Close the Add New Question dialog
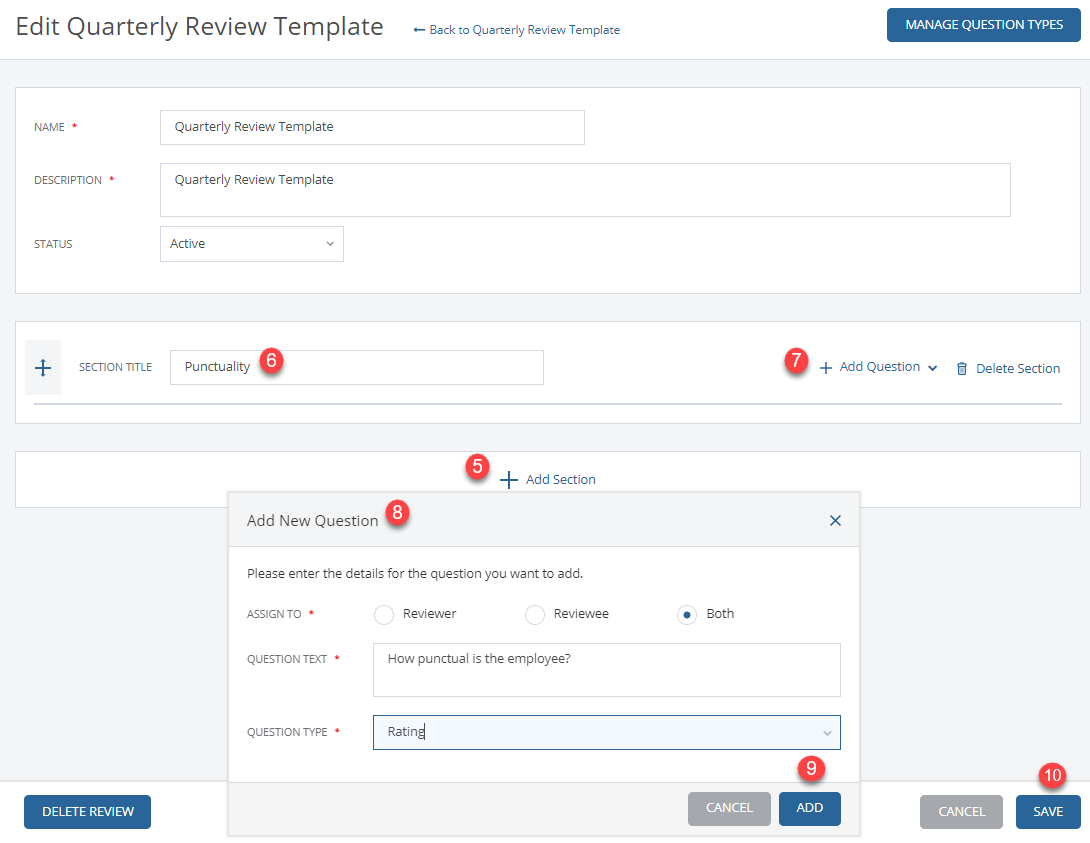 coord(835,520)
